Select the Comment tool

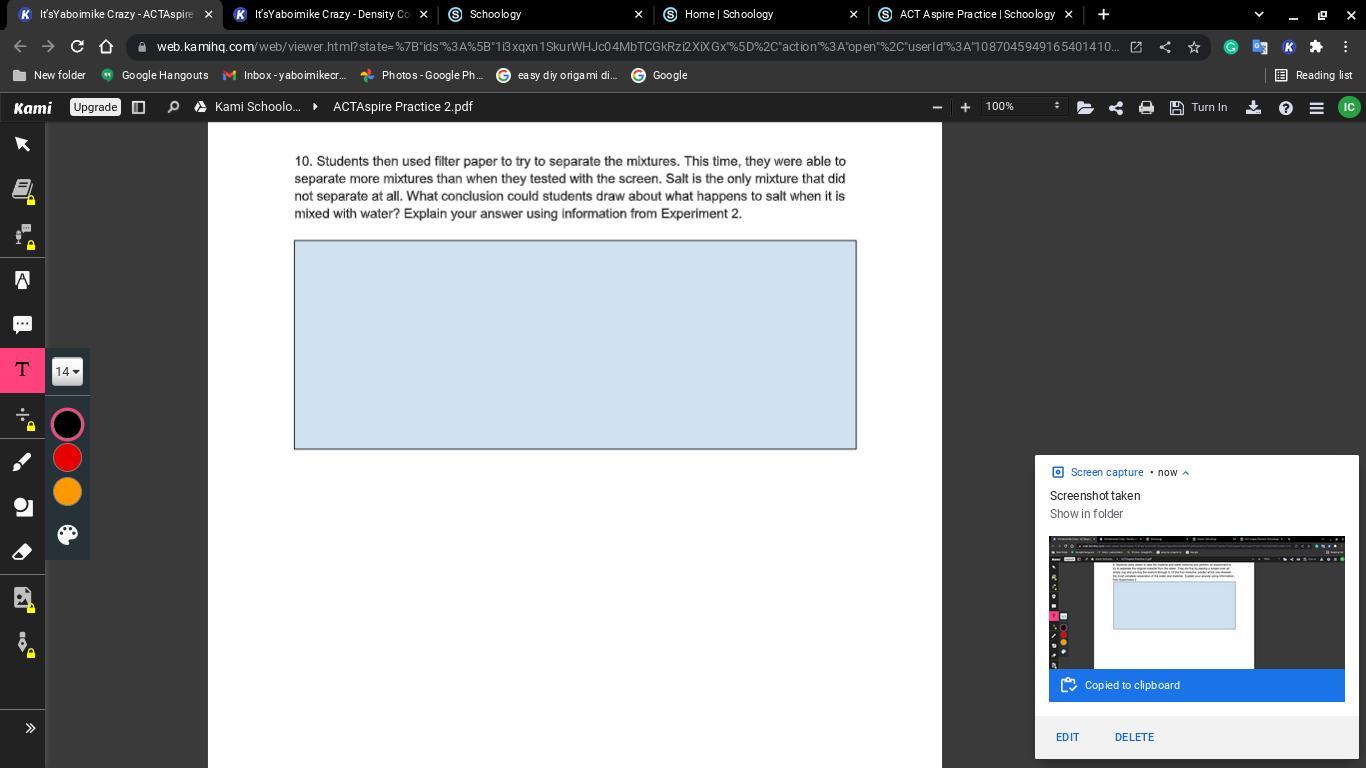pos(23,325)
